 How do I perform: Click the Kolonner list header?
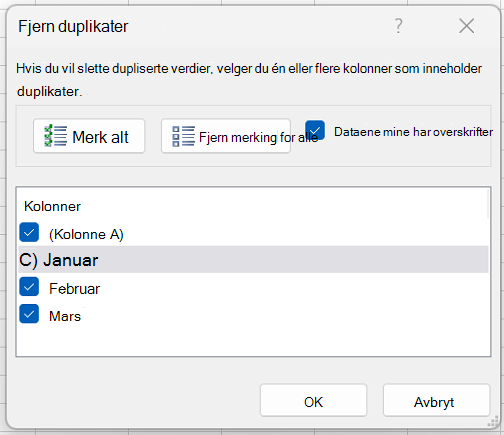click(x=52, y=206)
